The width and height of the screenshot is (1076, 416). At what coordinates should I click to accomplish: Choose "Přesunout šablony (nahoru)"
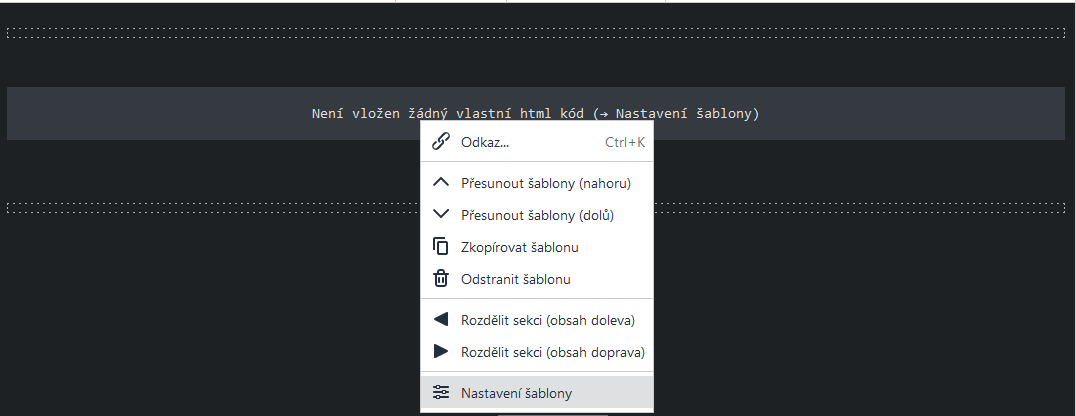click(546, 183)
